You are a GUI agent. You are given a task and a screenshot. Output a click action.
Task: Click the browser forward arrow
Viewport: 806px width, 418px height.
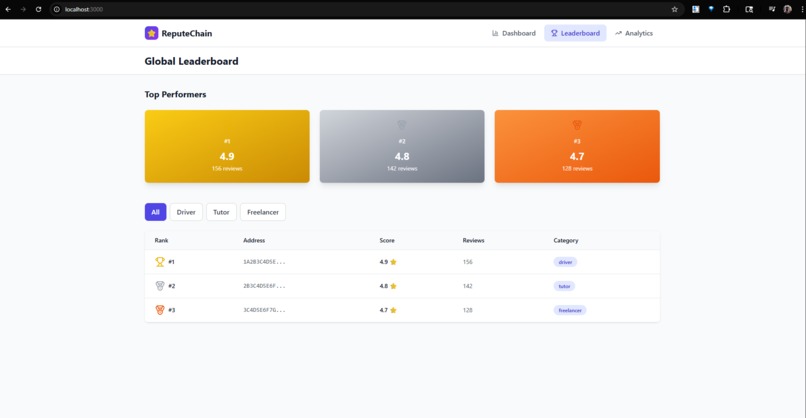click(x=23, y=9)
